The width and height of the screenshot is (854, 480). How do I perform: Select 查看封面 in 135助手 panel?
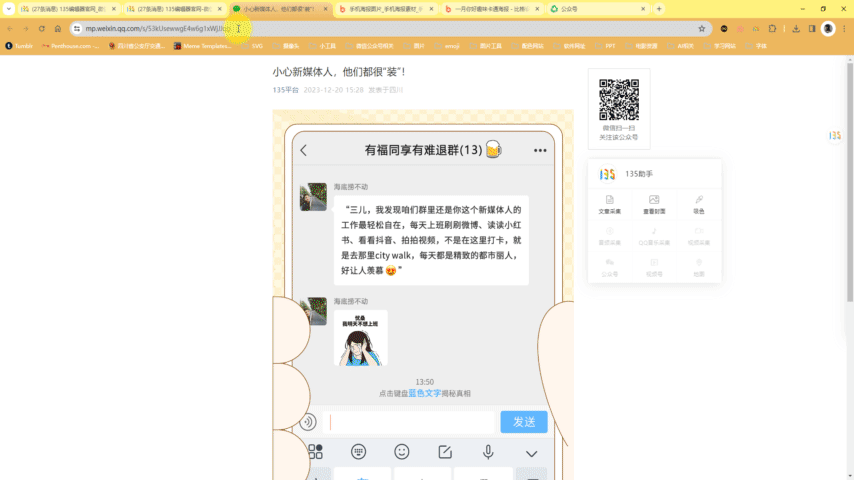coord(654,204)
